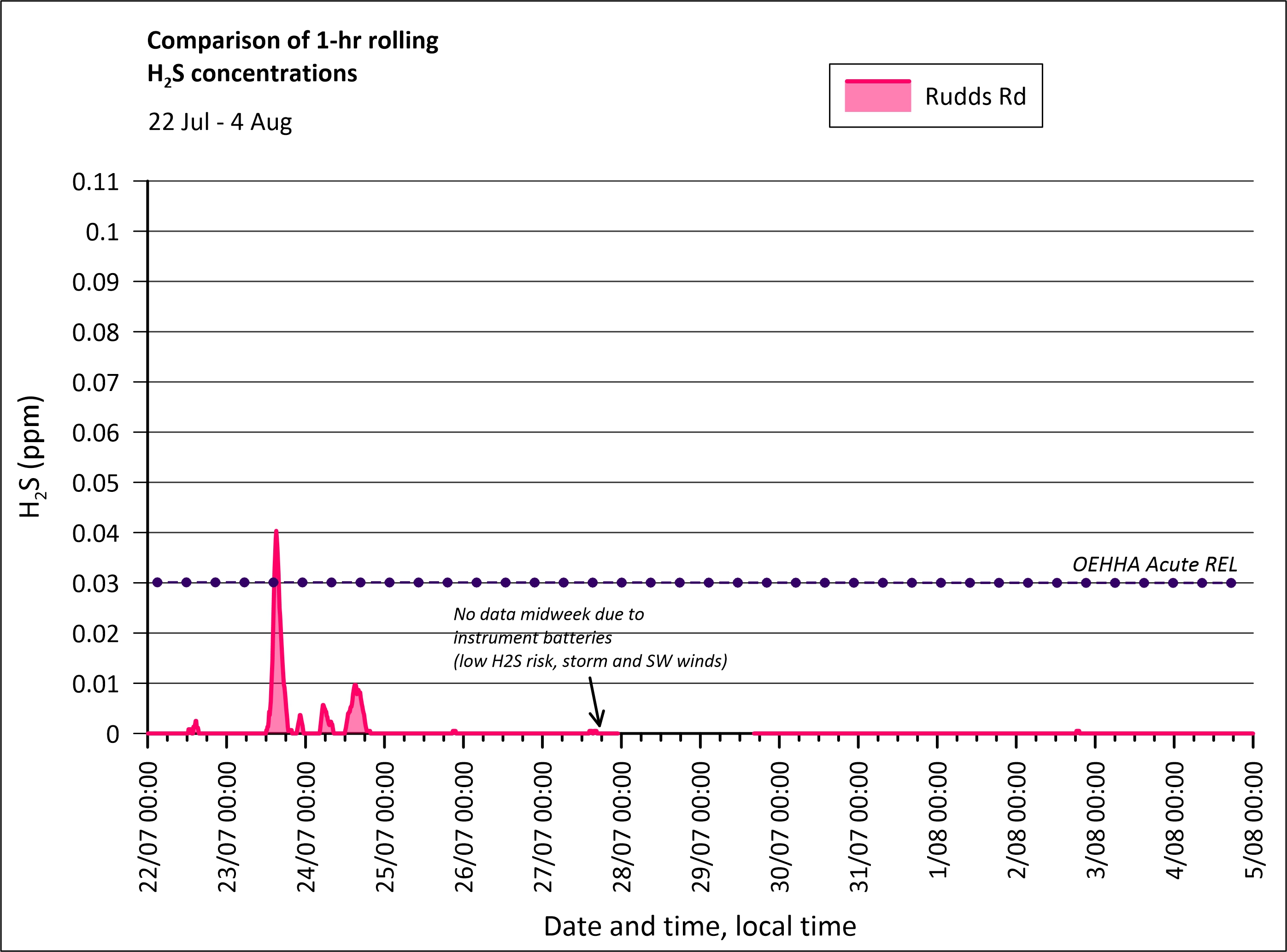Click the 0.03 y-axis label
Viewport: 1287px width, 952px height.
(x=95, y=584)
